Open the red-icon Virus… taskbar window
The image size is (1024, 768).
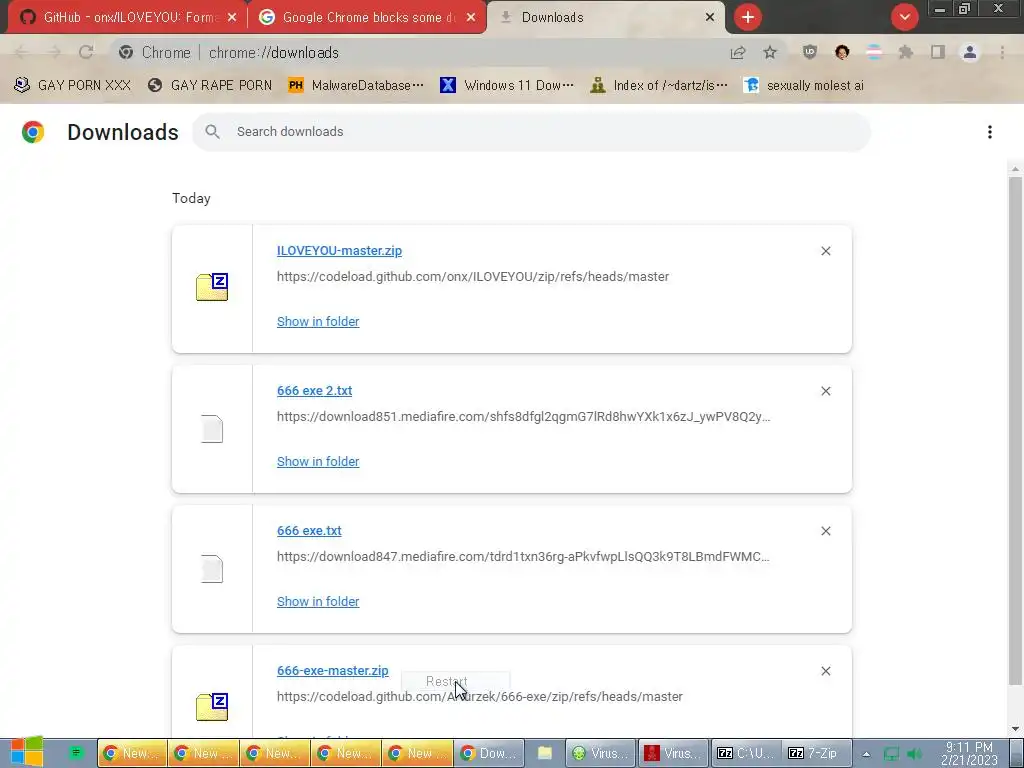[673, 753]
